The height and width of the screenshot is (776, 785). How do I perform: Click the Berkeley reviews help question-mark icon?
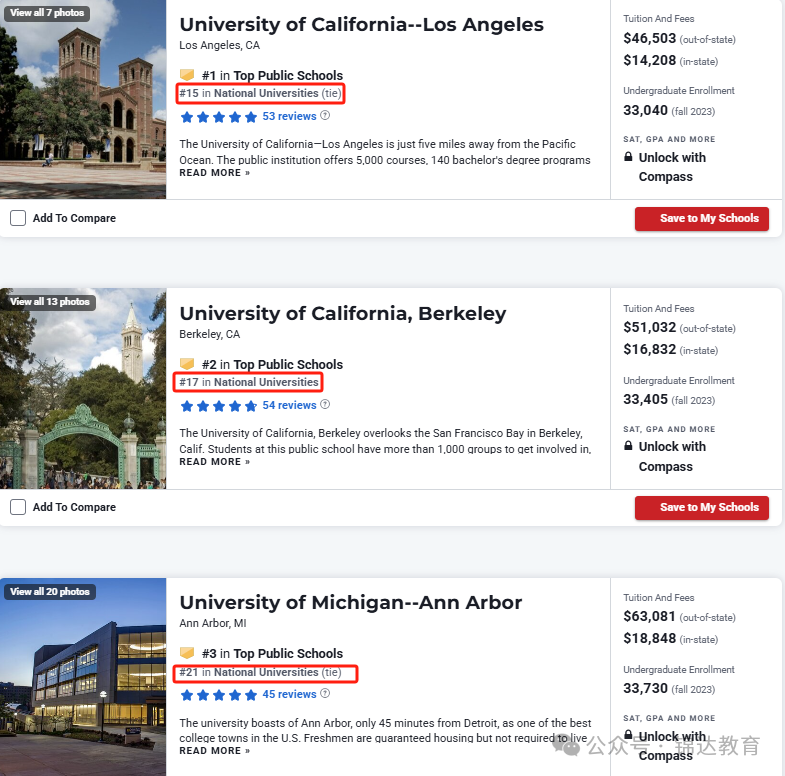pos(325,405)
